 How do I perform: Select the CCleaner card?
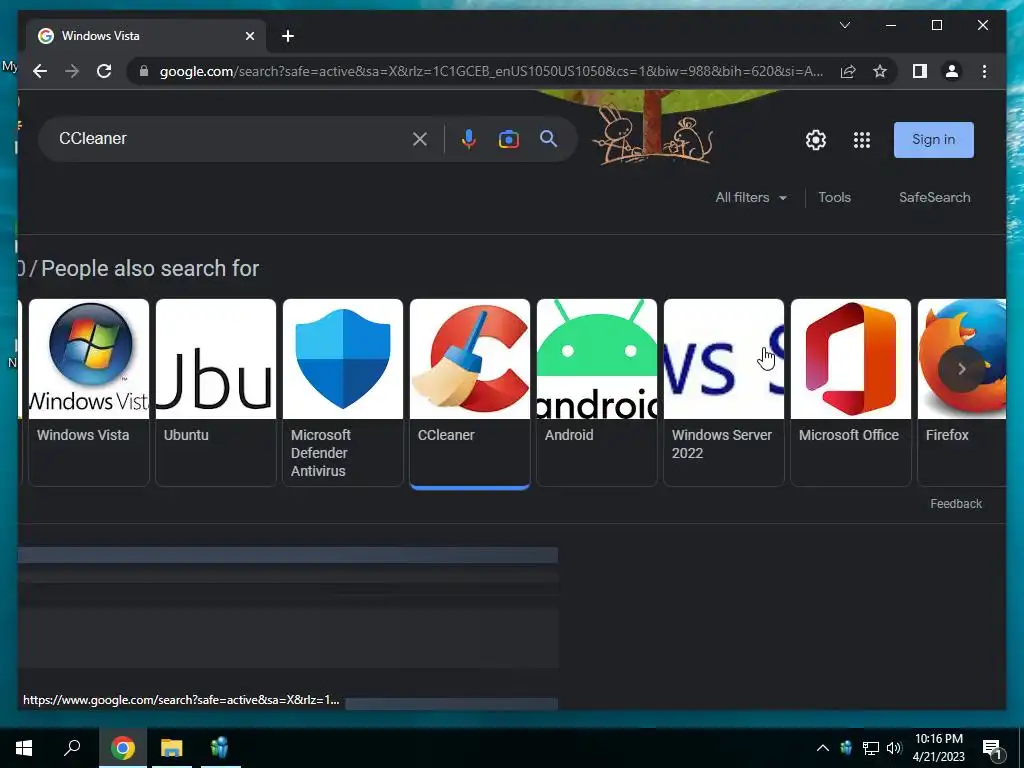(x=470, y=392)
